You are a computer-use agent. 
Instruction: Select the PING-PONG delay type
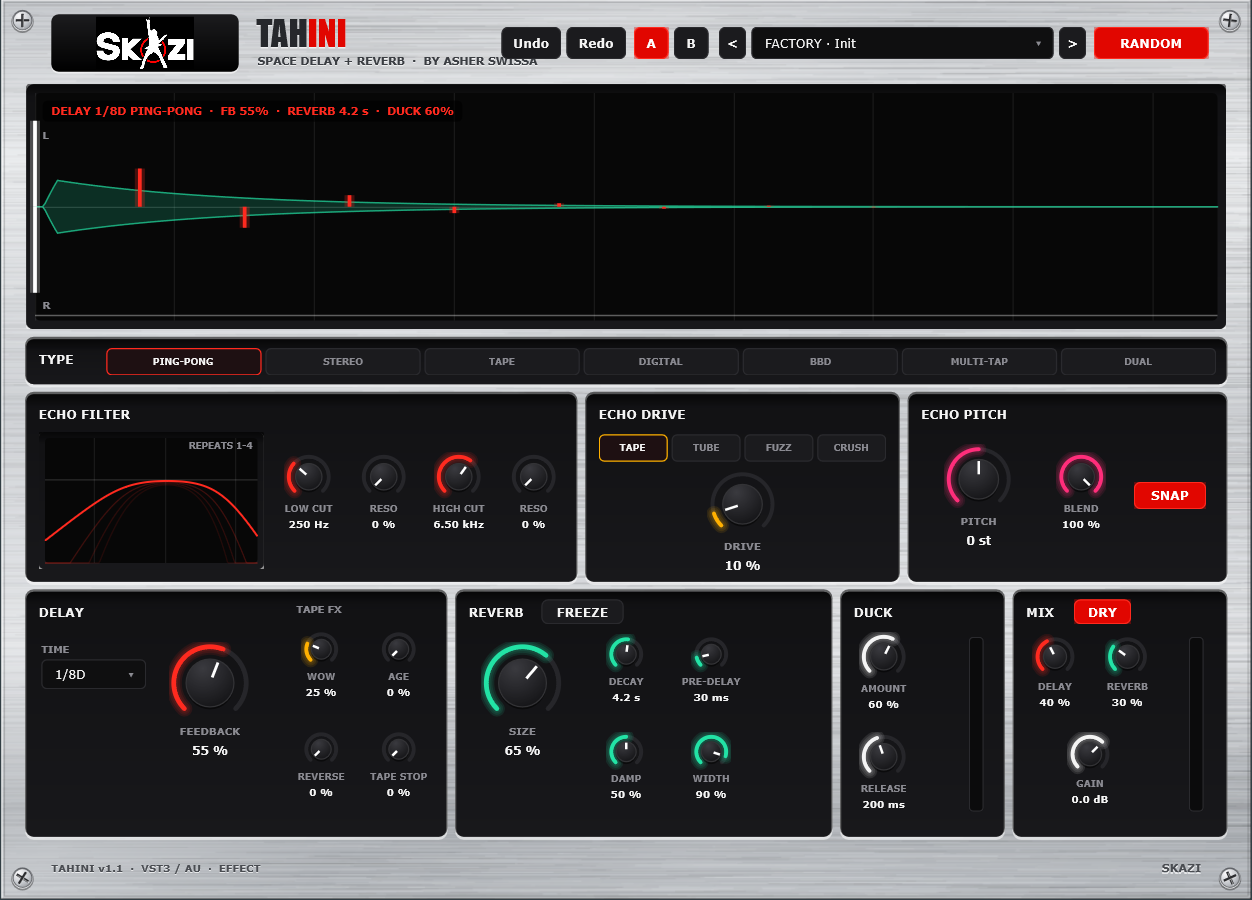click(183, 361)
